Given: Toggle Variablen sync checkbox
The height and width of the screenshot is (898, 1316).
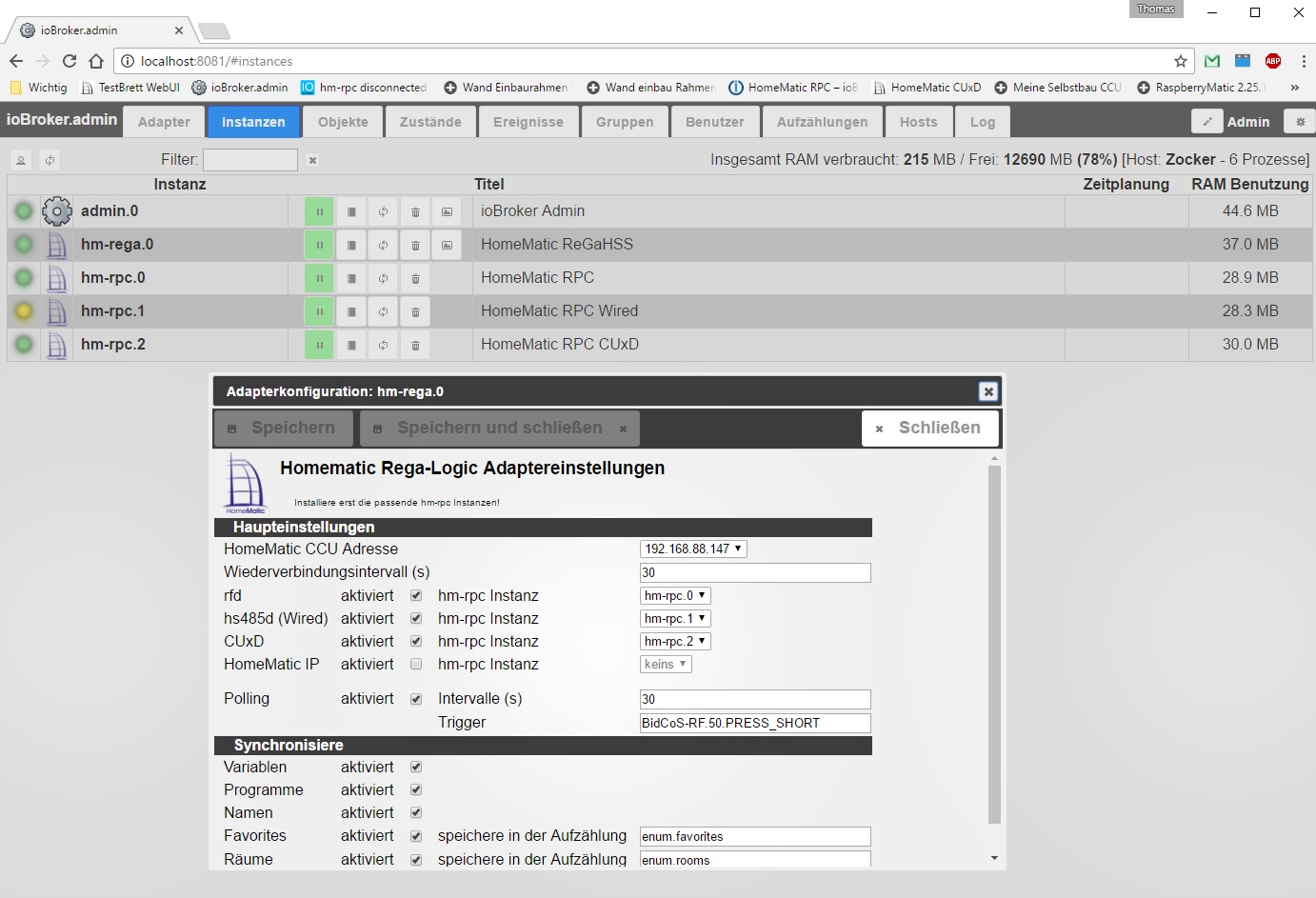Looking at the screenshot, I should click(416, 767).
